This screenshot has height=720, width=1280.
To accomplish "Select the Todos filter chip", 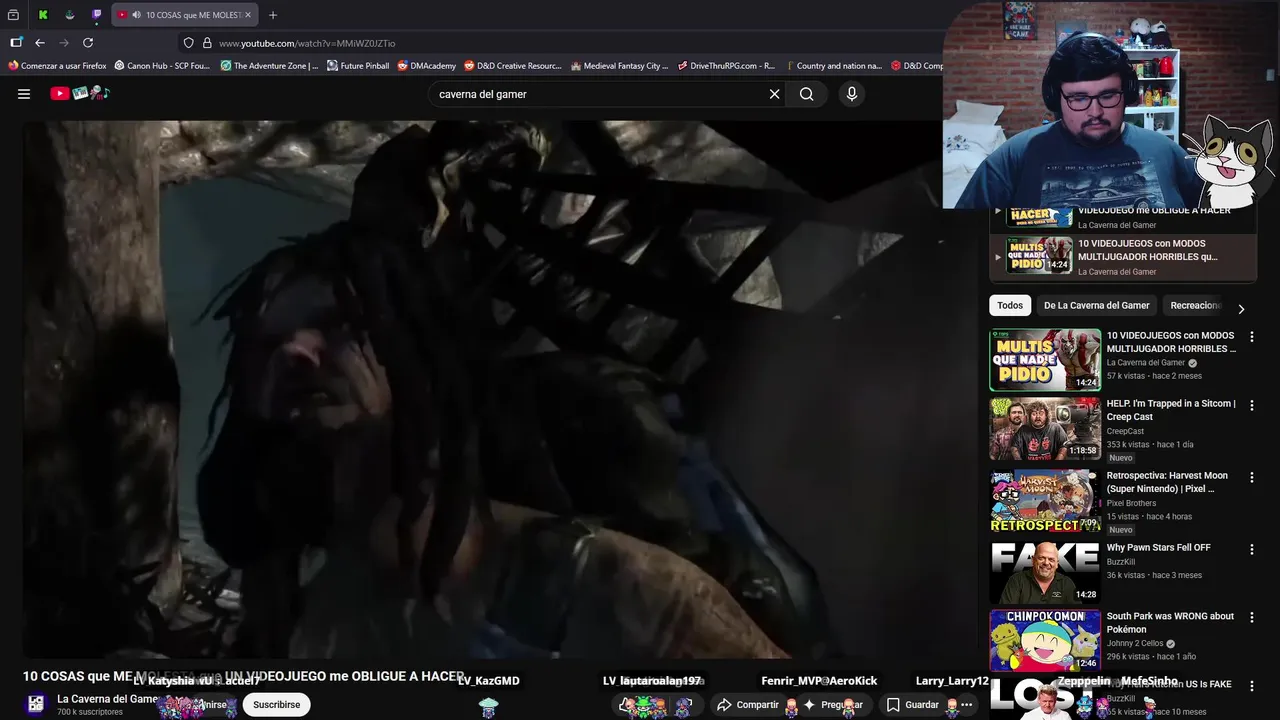I will (x=1010, y=305).
